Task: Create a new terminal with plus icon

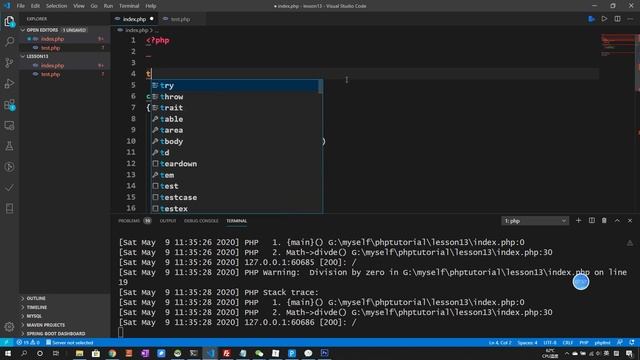Action: click(578, 220)
